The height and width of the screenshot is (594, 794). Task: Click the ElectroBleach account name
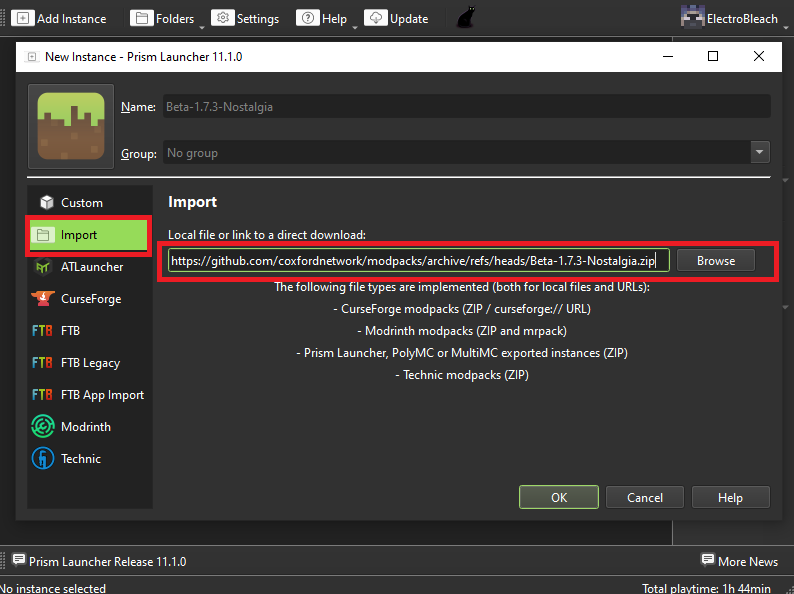(742, 19)
